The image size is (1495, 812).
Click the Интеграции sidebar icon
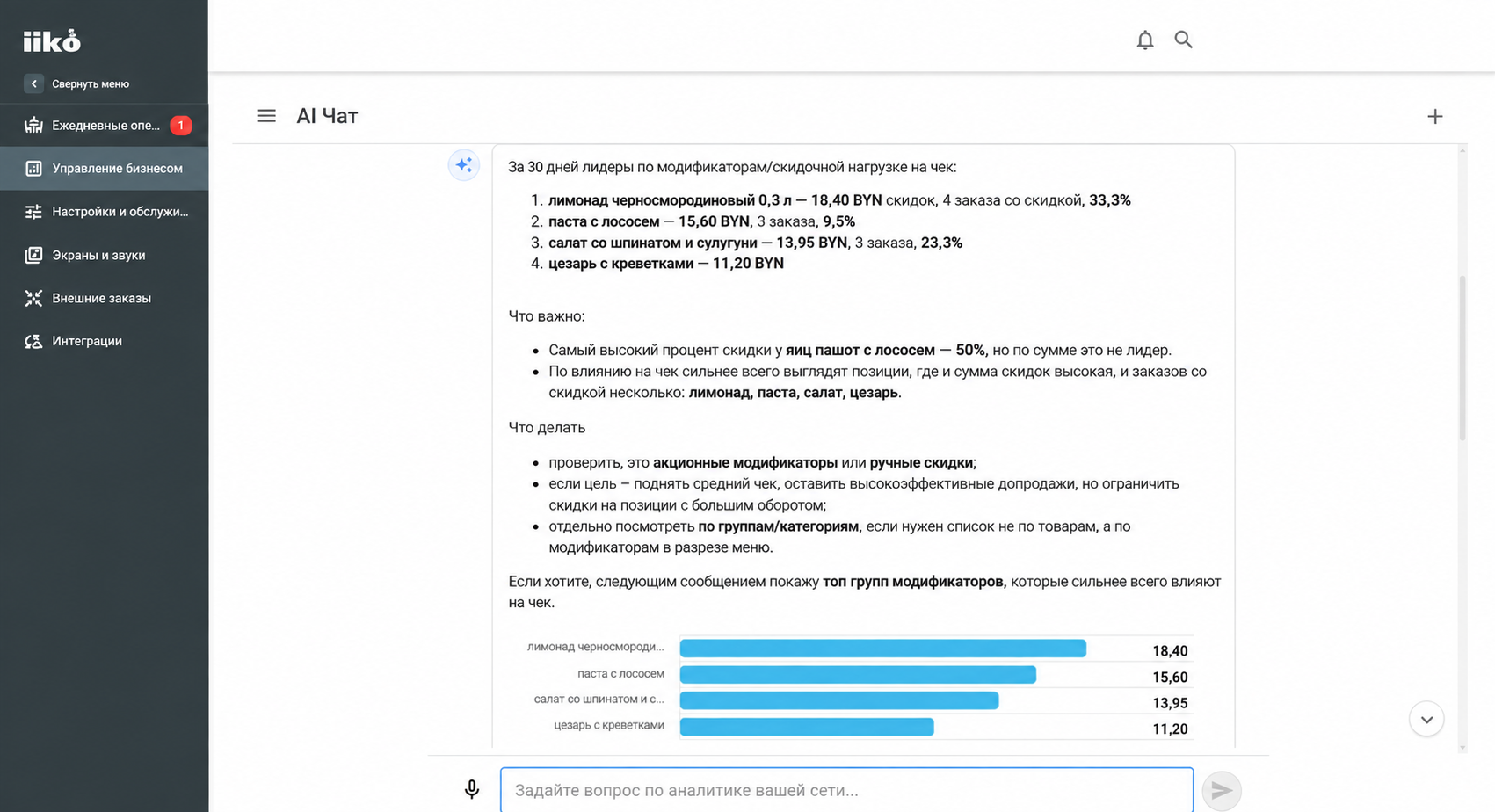tap(33, 341)
